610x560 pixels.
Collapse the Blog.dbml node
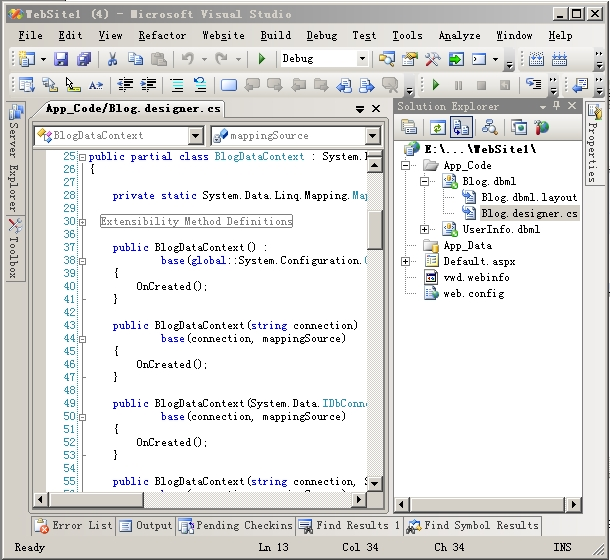(x=424, y=182)
